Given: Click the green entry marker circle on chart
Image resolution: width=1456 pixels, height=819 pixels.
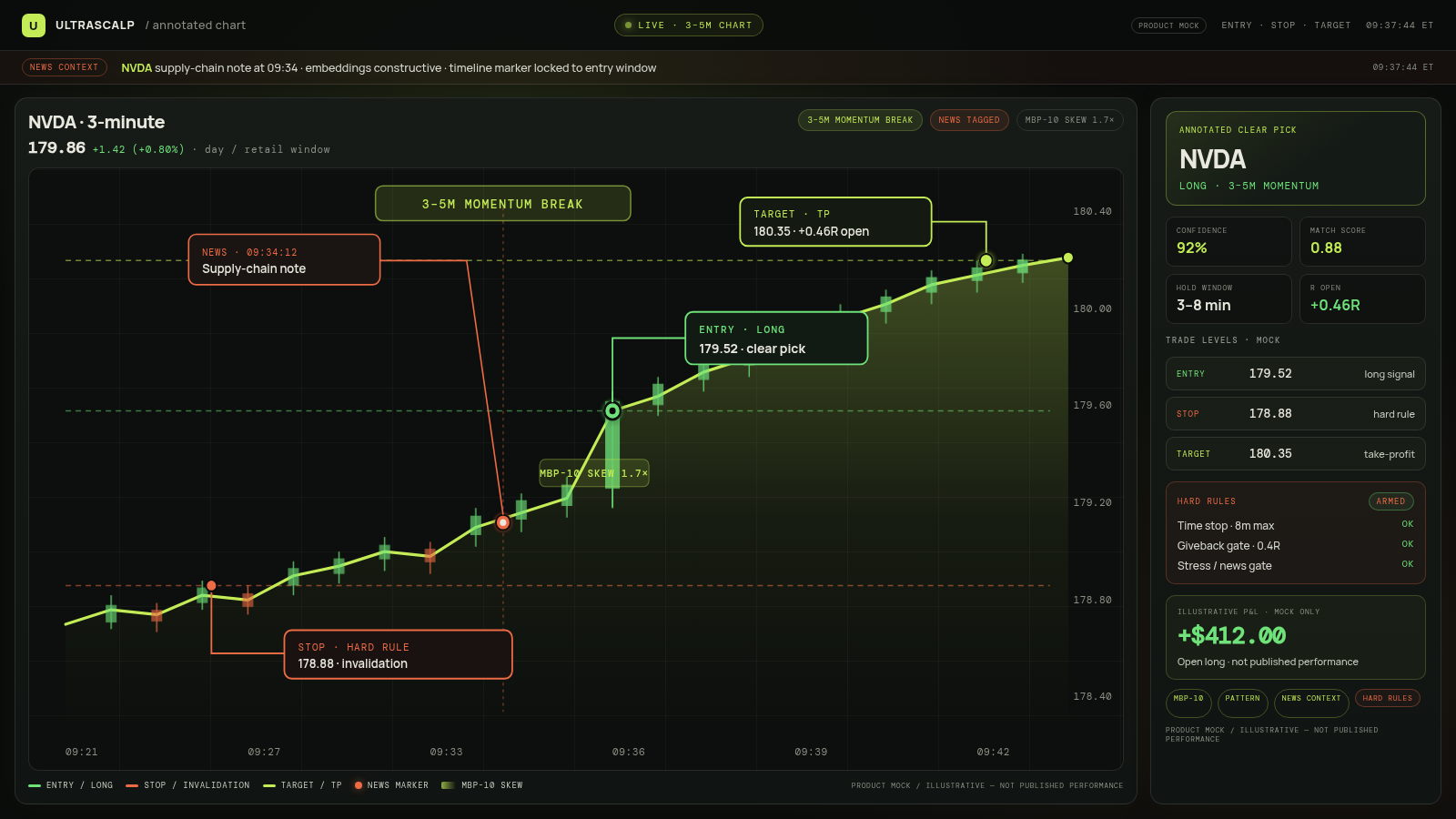Looking at the screenshot, I should (612, 411).
